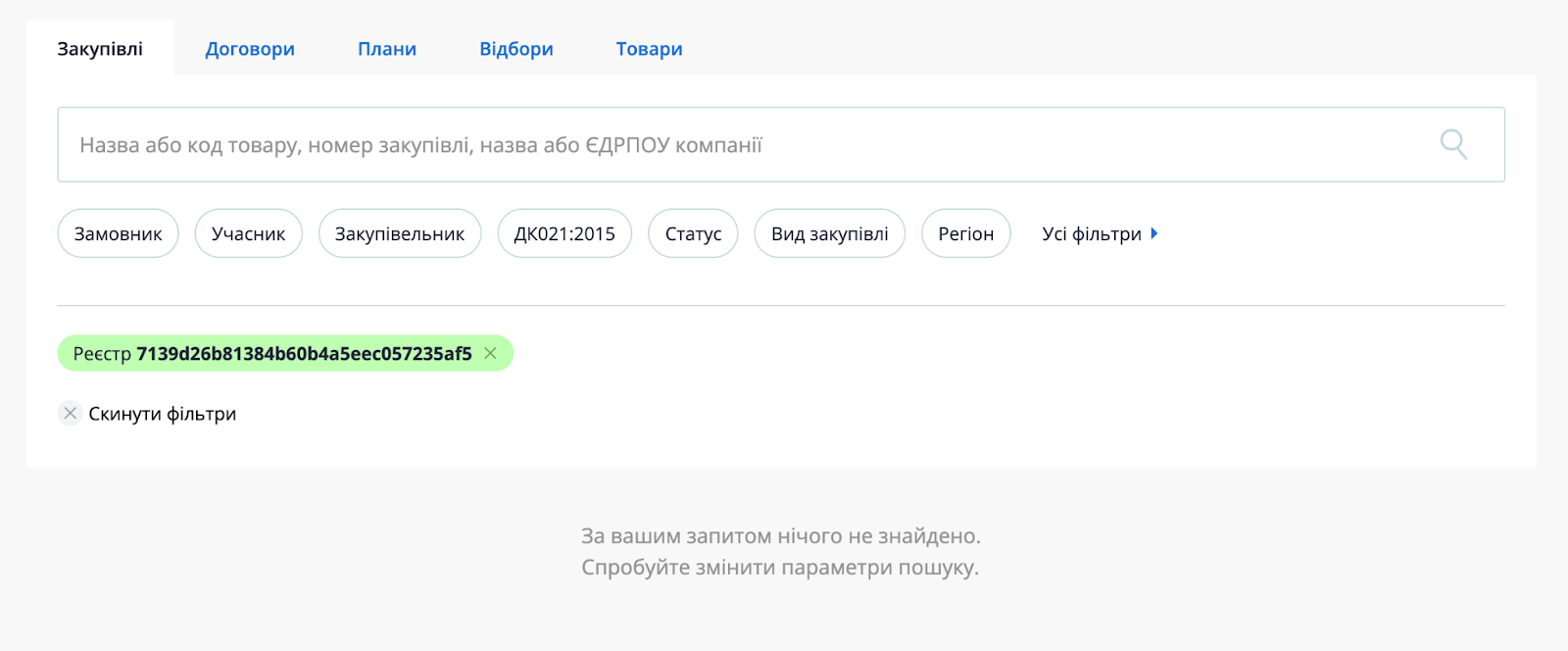Go to the Відбори tab
Viewport: 1568px width, 651px height.
tap(516, 49)
